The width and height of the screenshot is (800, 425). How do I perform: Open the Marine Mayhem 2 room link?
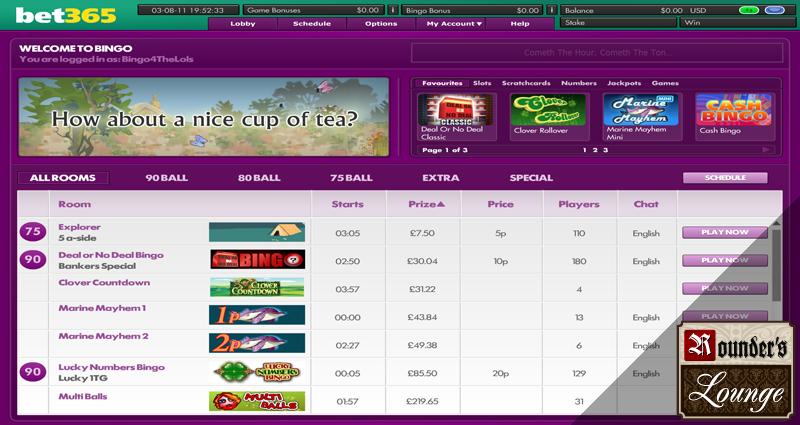(104, 336)
